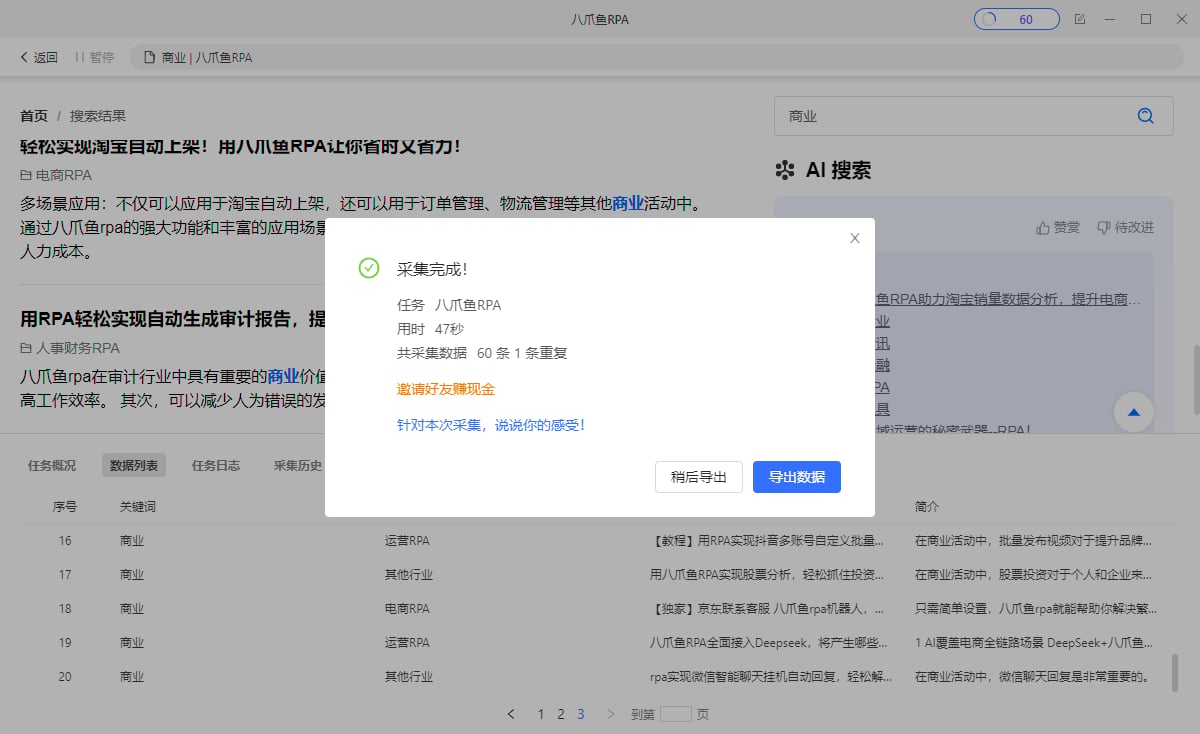Click the web page vertical scrollbar

1195,380
